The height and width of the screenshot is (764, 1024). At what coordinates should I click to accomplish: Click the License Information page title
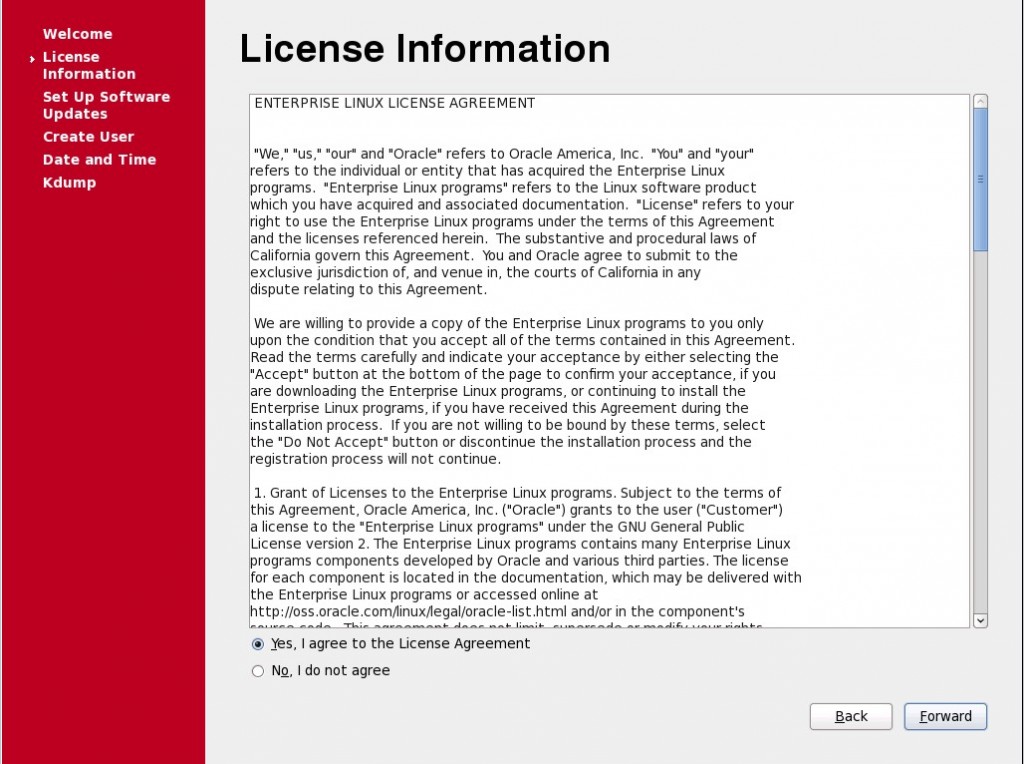(424, 48)
